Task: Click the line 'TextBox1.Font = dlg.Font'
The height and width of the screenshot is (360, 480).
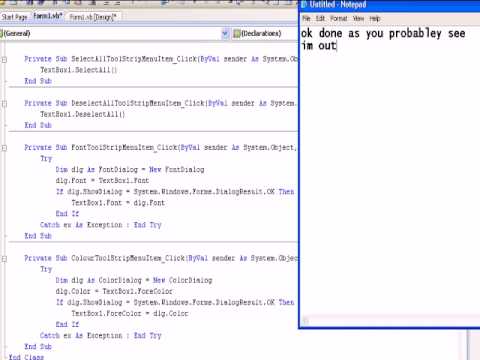Action: click(x=118, y=203)
